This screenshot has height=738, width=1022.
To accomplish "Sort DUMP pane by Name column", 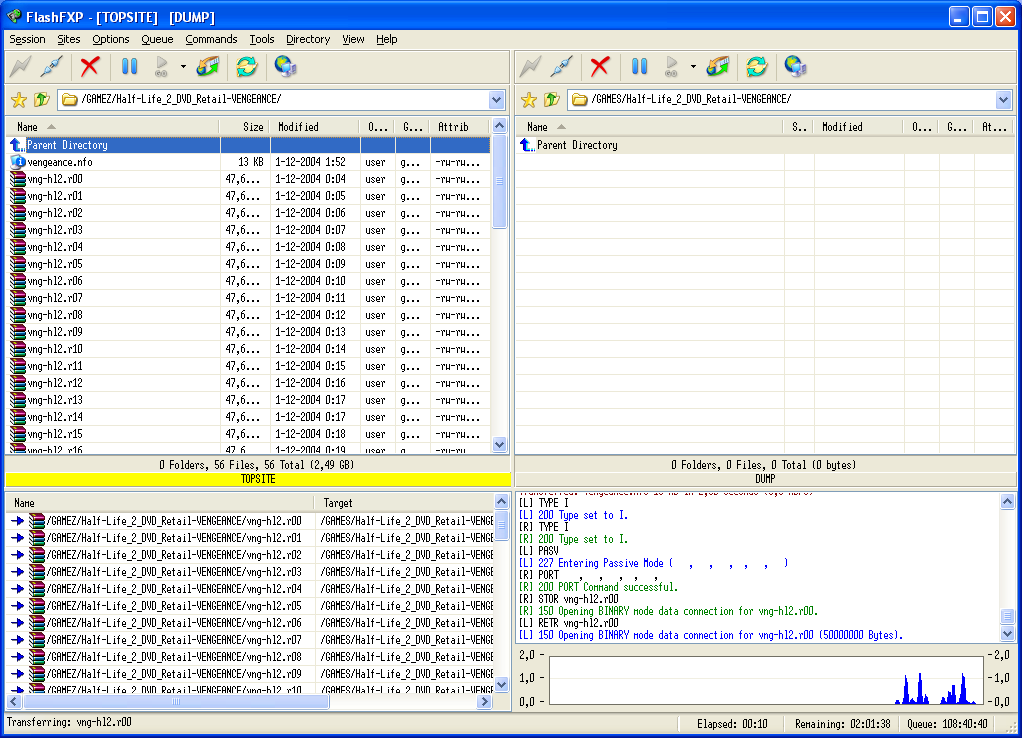I will [649, 126].
